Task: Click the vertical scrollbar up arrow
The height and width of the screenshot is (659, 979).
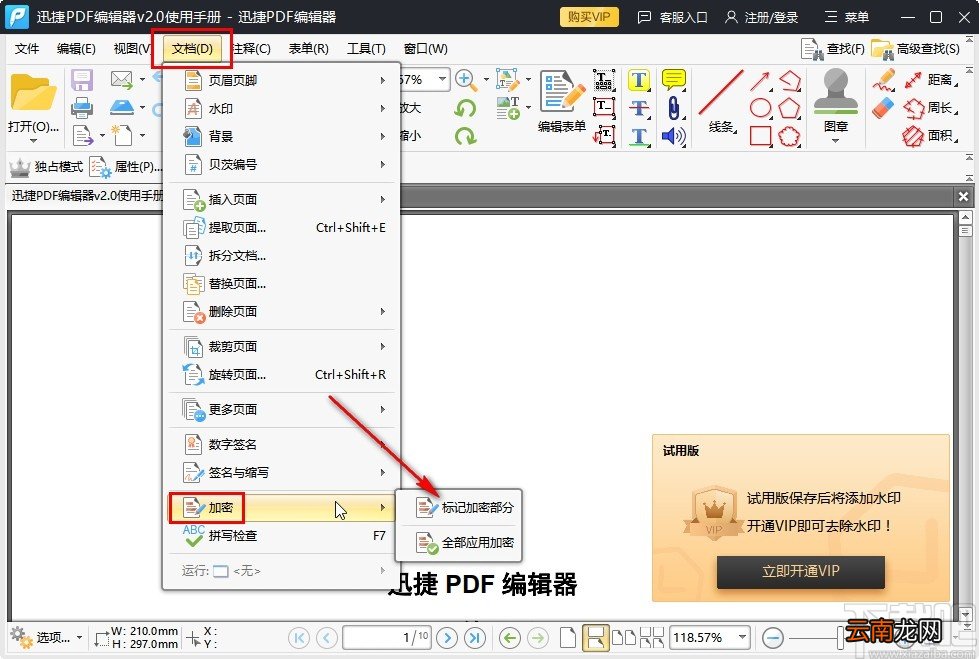Action: (x=965, y=217)
